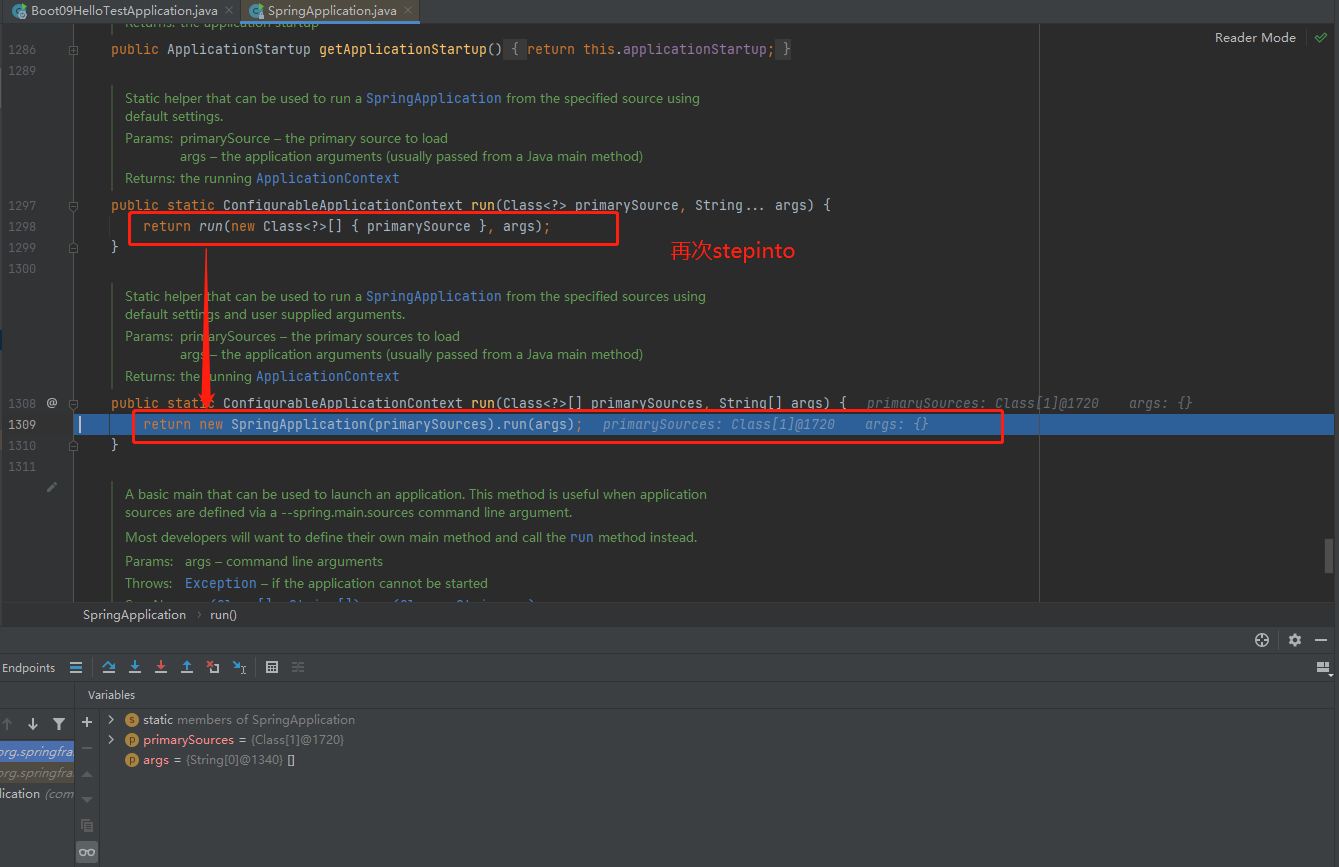Hide the debug tool window
Screen dimensions: 1339x867
pos(1321,640)
